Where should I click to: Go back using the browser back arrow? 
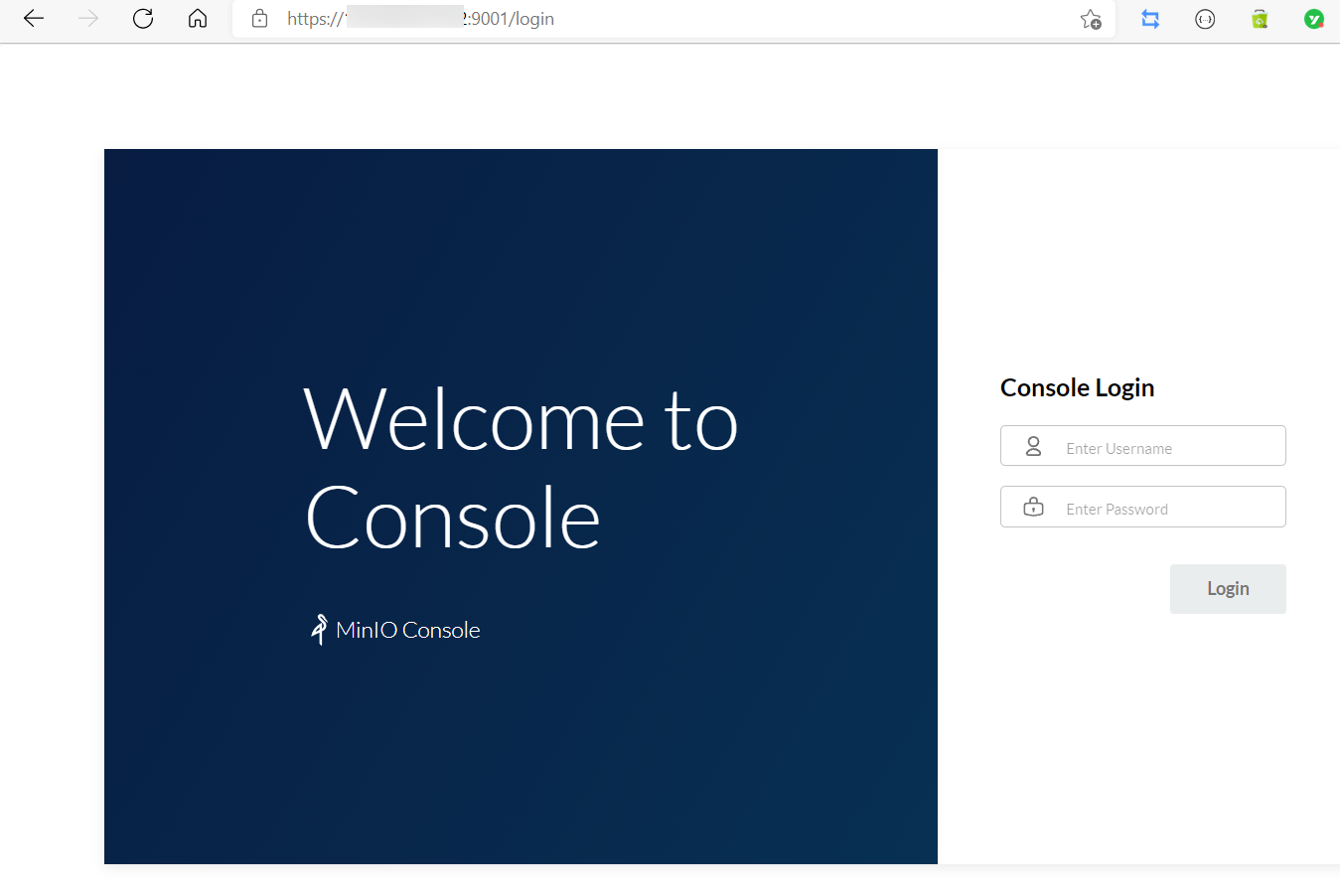pyautogui.click(x=34, y=19)
